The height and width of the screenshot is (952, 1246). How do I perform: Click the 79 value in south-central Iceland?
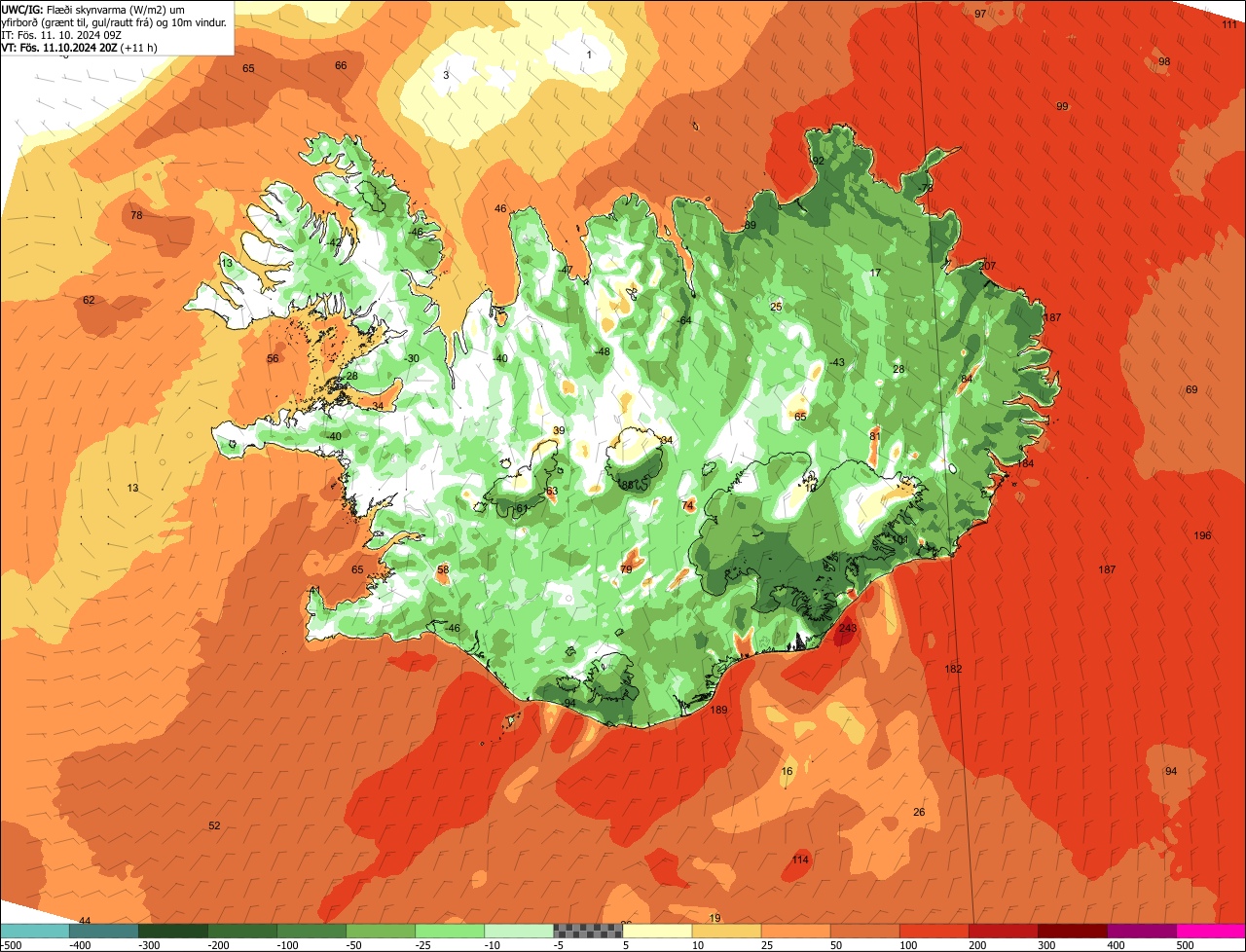click(626, 568)
